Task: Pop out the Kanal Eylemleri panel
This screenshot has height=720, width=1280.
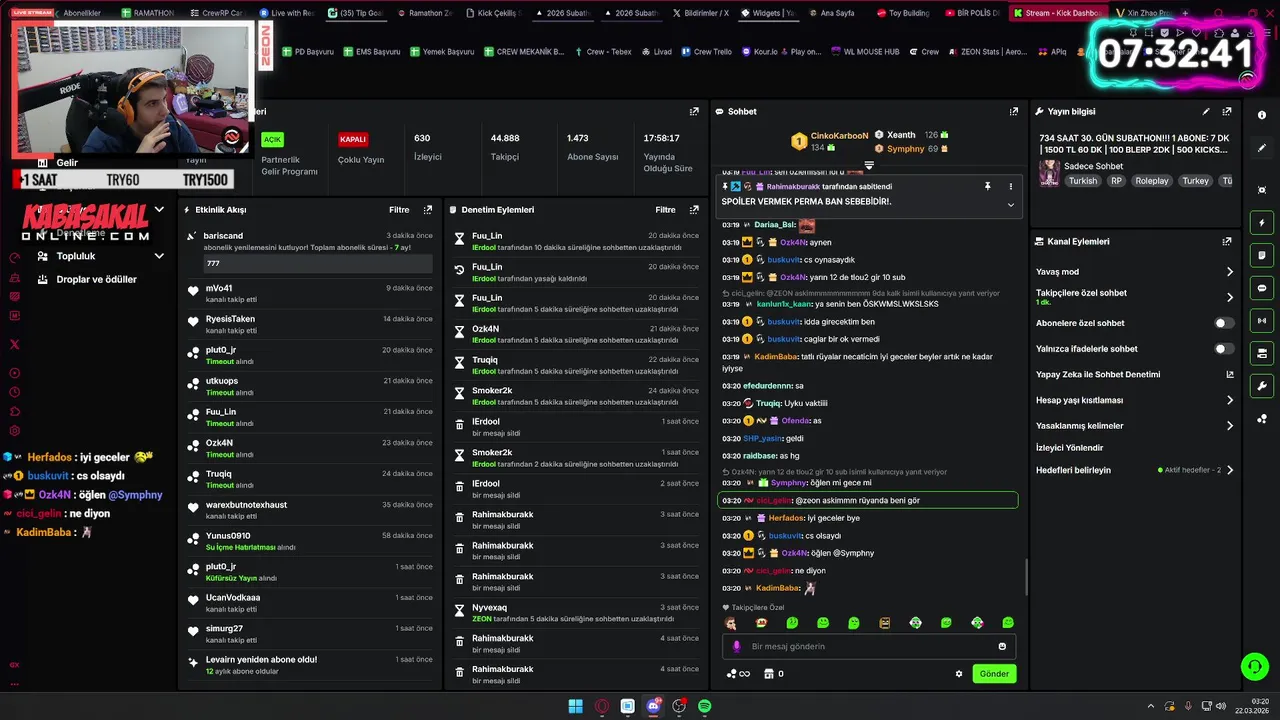Action: [x=1227, y=241]
